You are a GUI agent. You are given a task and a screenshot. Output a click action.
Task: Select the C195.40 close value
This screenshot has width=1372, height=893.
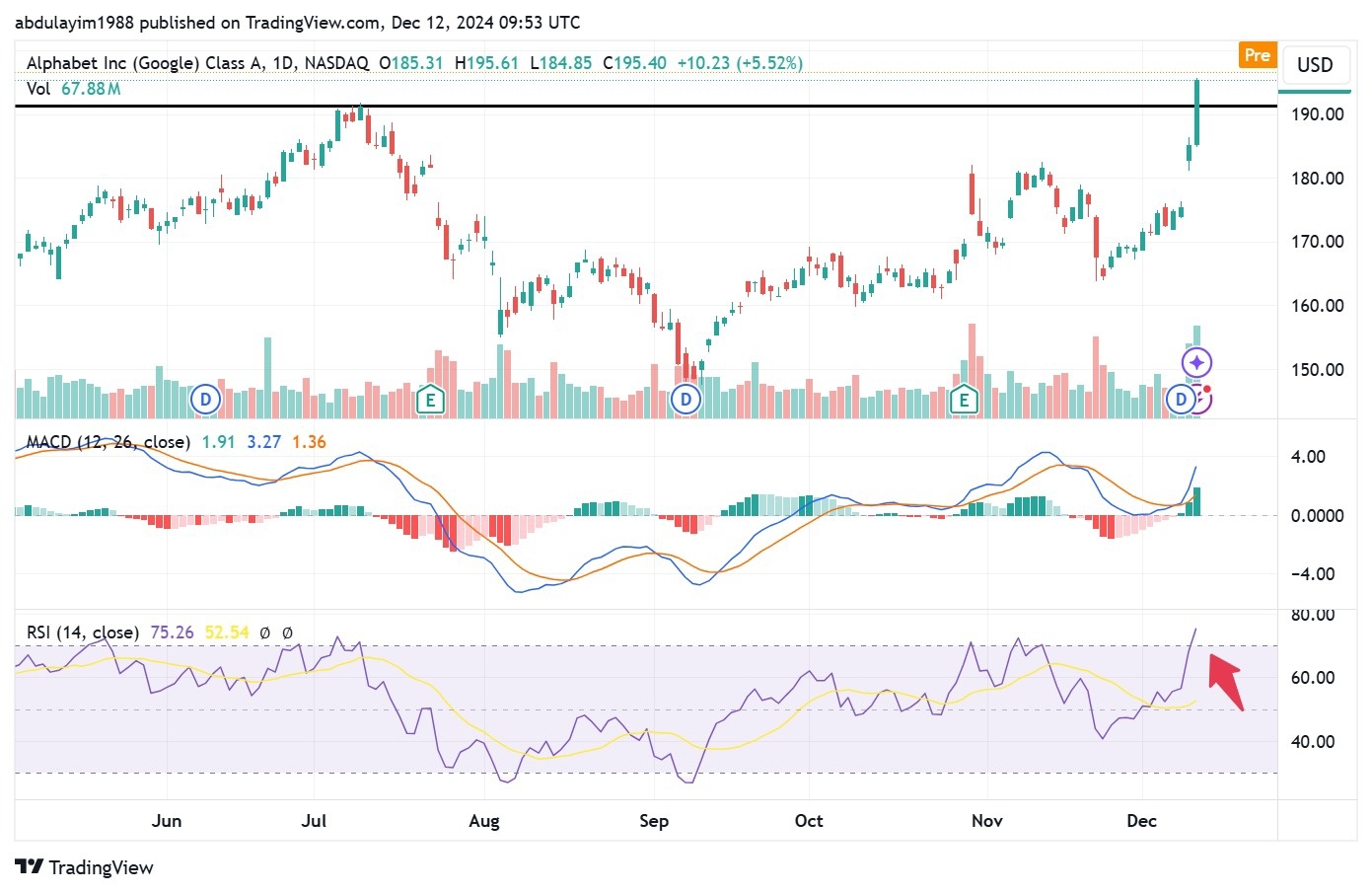634,63
